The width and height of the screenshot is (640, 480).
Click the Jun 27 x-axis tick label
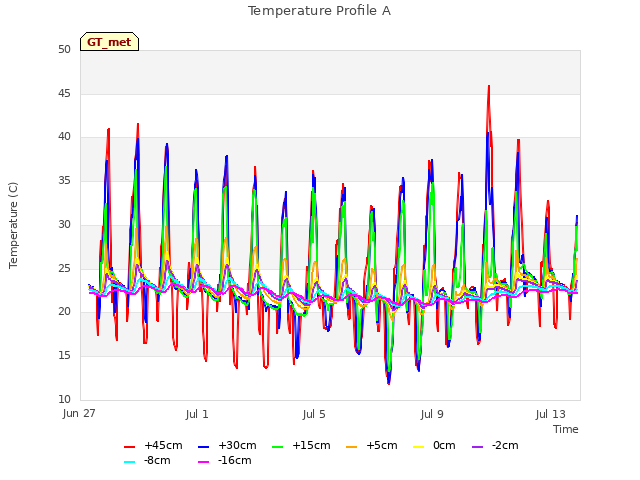[79, 414]
